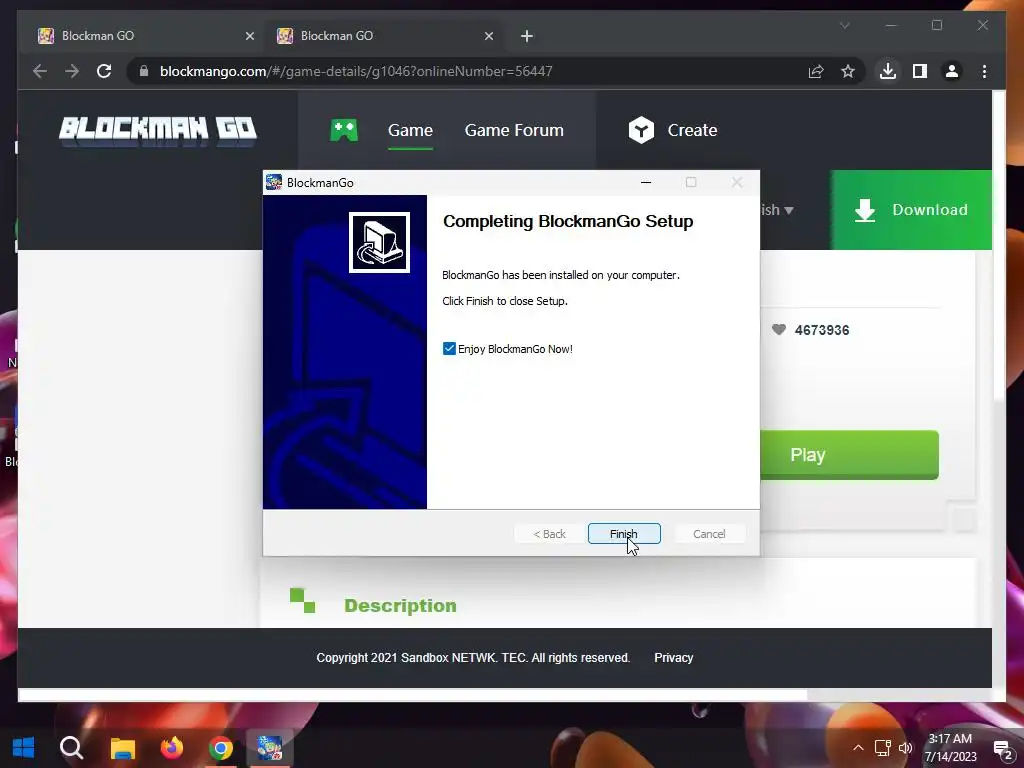Select the second Blockman GO tab
The height and width of the screenshot is (768, 1024).
(x=385, y=36)
